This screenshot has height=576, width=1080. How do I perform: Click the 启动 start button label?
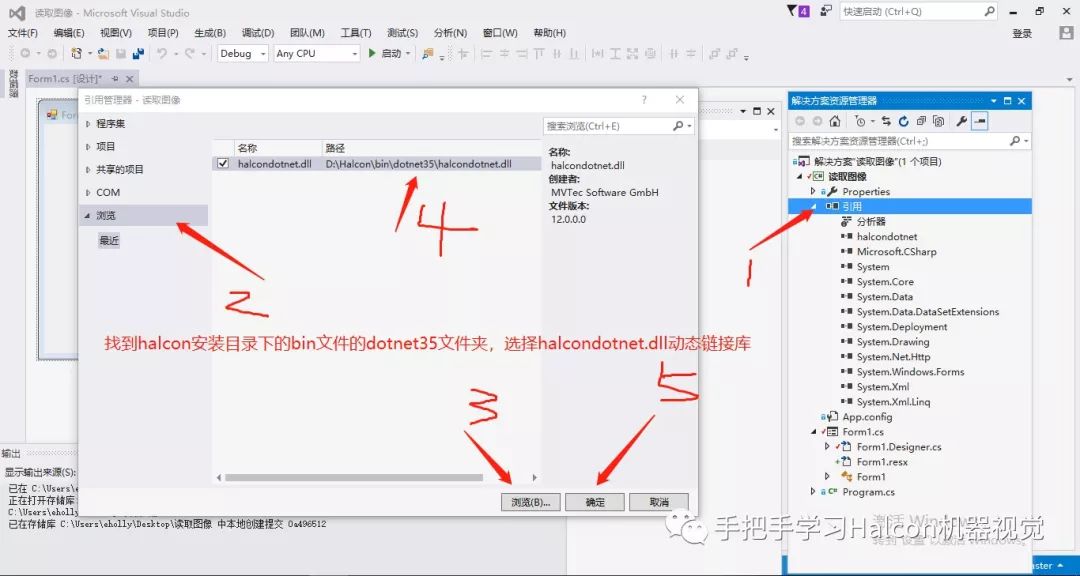coord(391,54)
